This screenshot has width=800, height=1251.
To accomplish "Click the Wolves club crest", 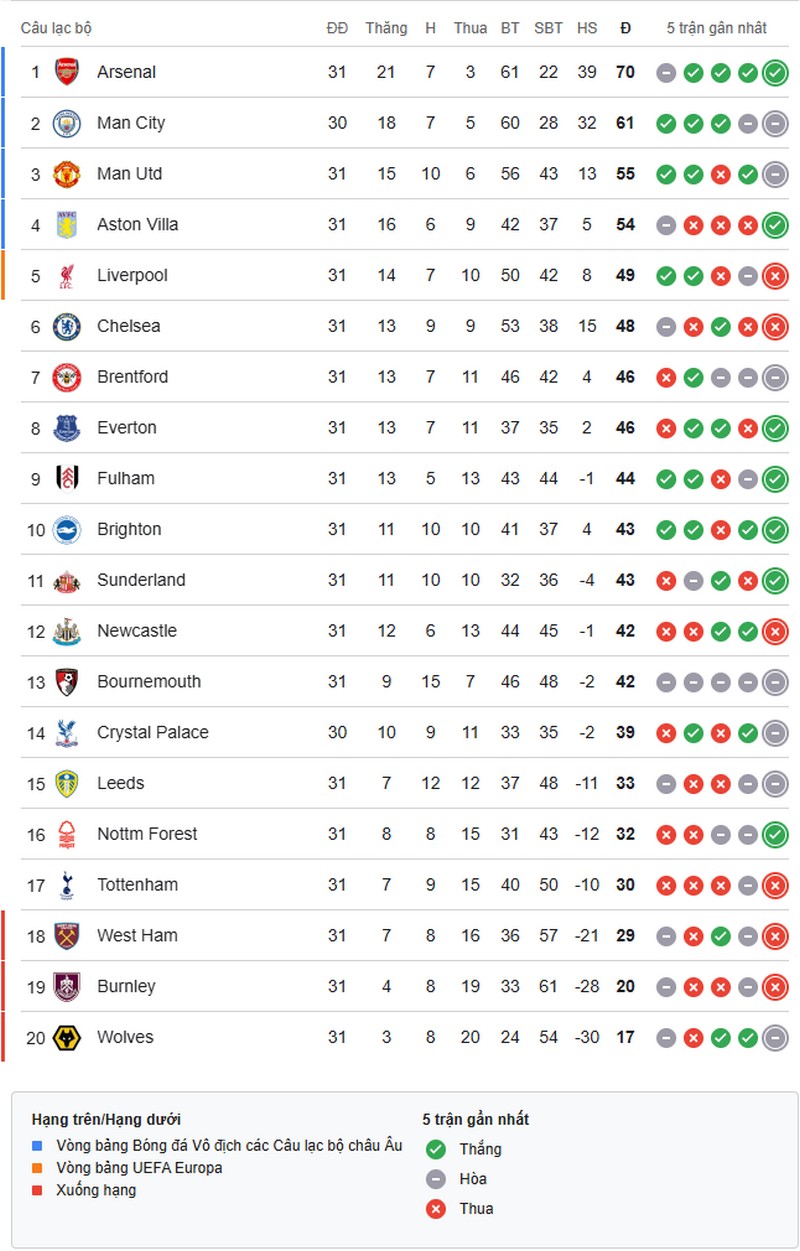I will [x=67, y=1037].
